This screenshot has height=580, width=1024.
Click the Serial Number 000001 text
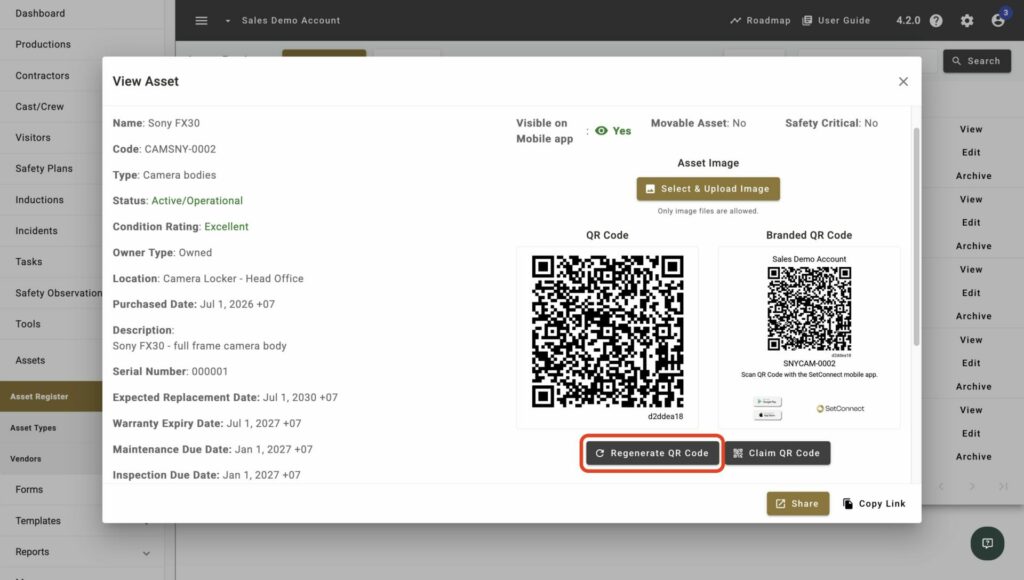(170, 372)
